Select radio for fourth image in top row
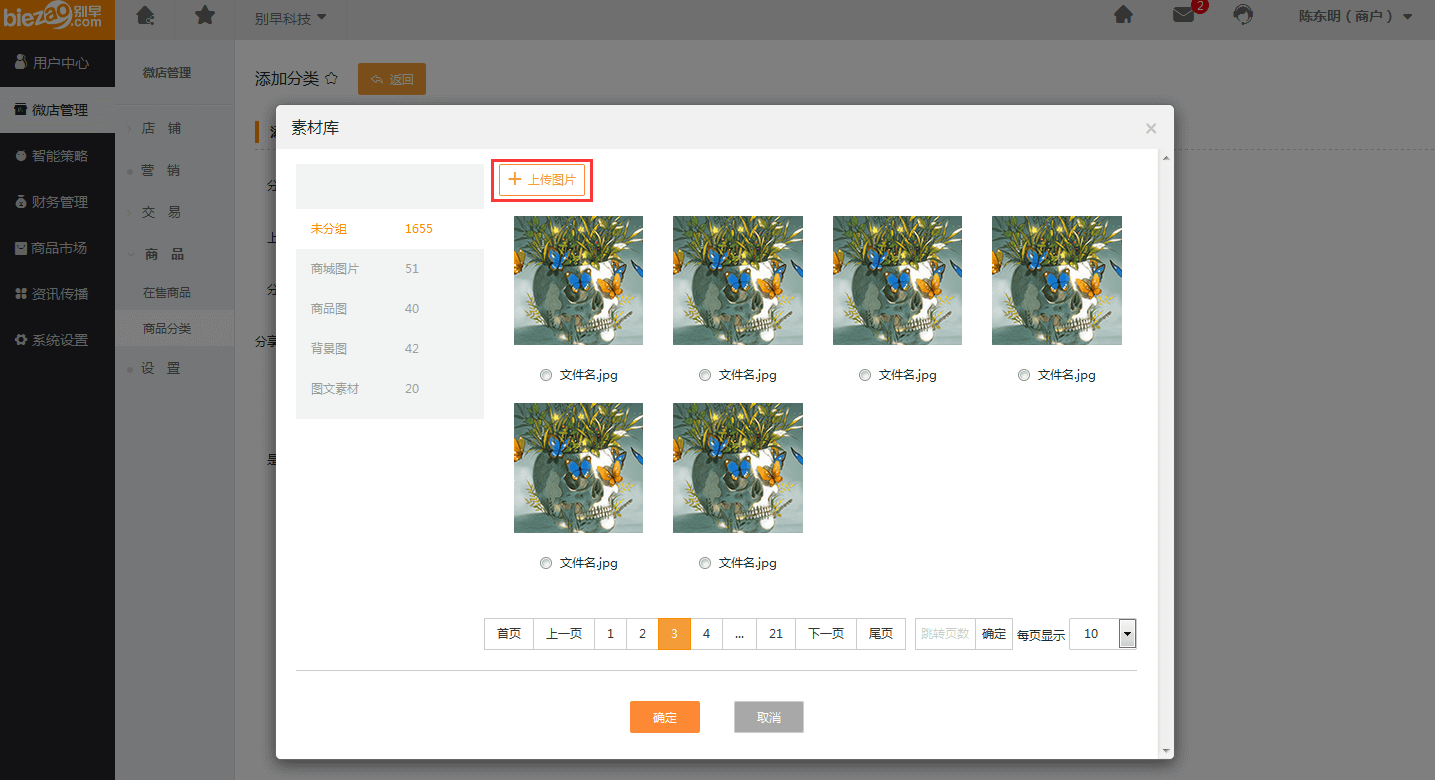1435x780 pixels. (x=1024, y=376)
